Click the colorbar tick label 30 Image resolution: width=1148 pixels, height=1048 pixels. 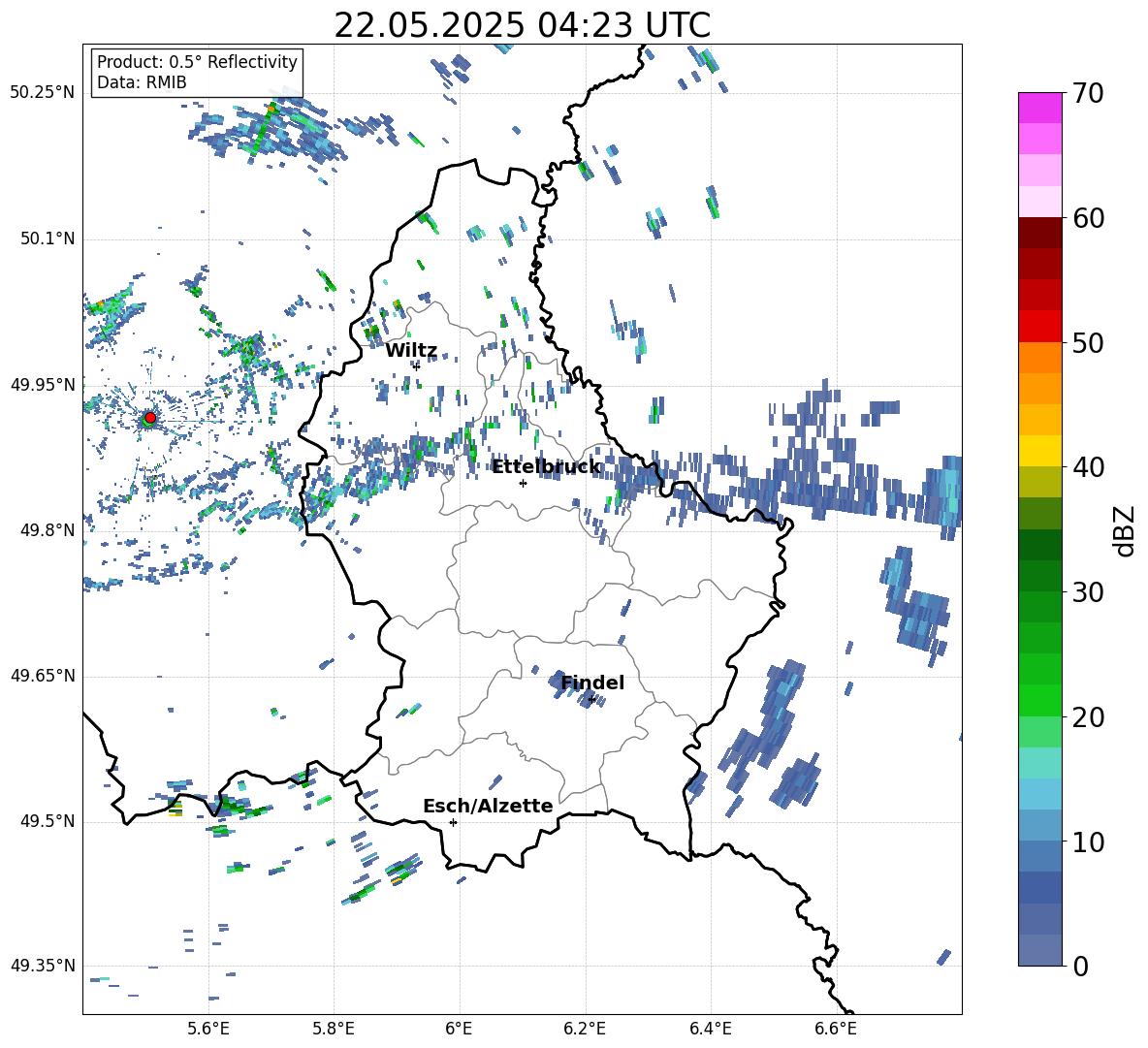[1089, 592]
